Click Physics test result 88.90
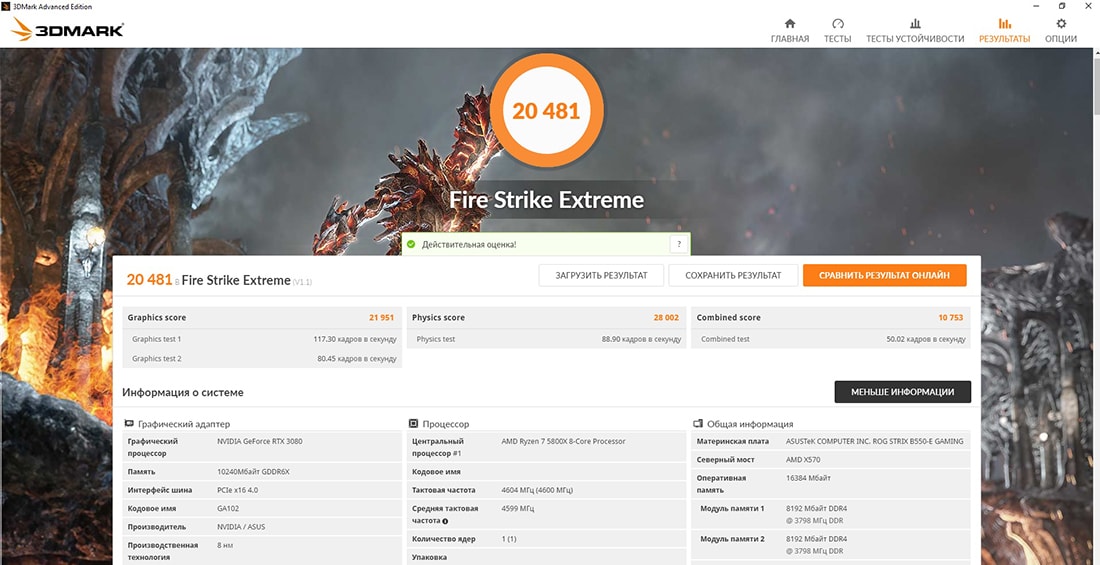1100x565 pixels. 641,339
